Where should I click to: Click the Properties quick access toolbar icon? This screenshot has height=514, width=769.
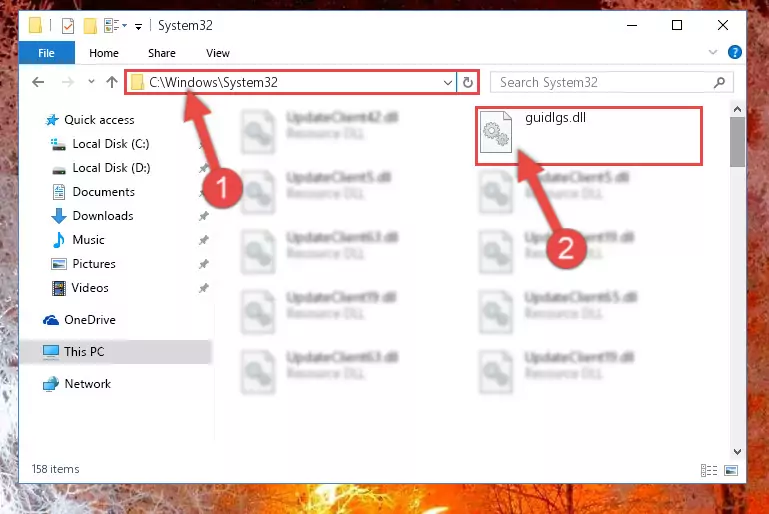point(68,26)
